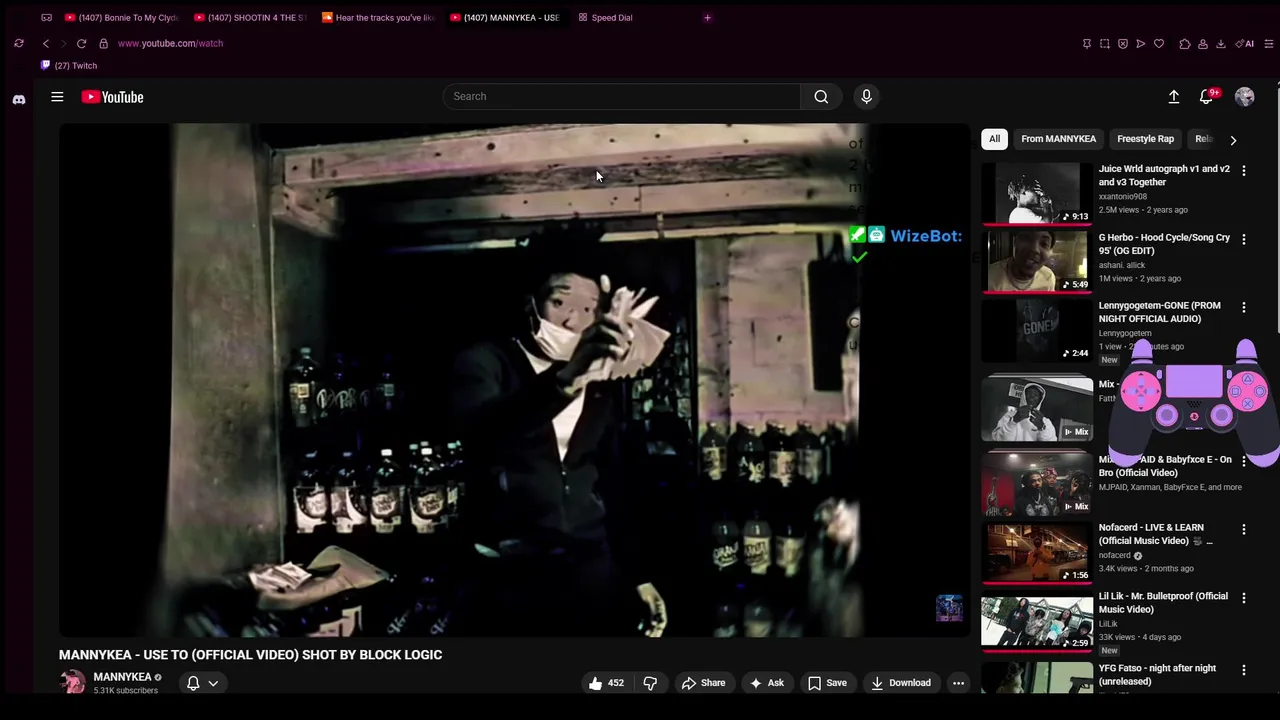Bookmark page with heart icon
Viewport: 1280px width, 720px height.
point(1159,44)
